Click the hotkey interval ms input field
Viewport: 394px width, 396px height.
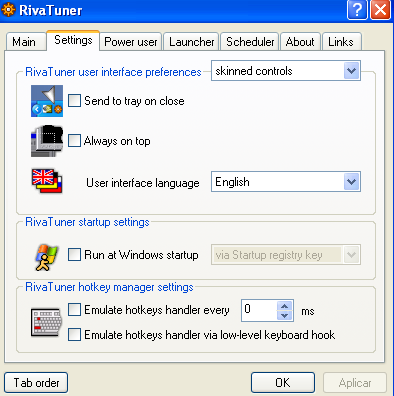259,310
